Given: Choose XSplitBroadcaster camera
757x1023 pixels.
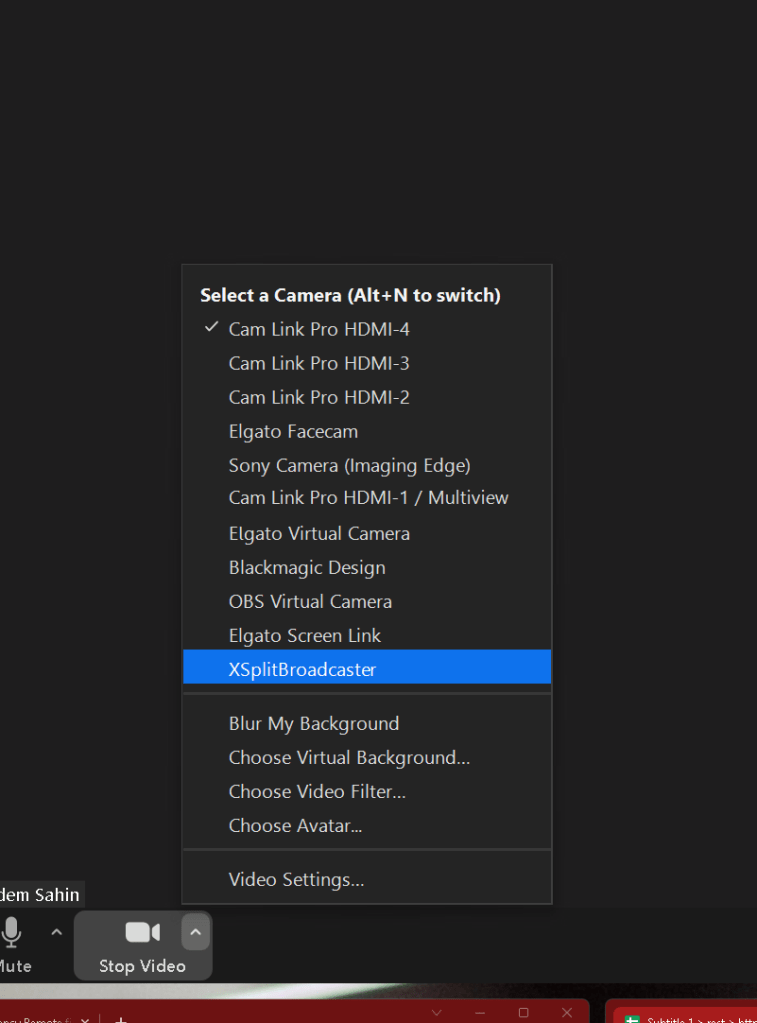Looking at the screenshot, I should 367,667.
